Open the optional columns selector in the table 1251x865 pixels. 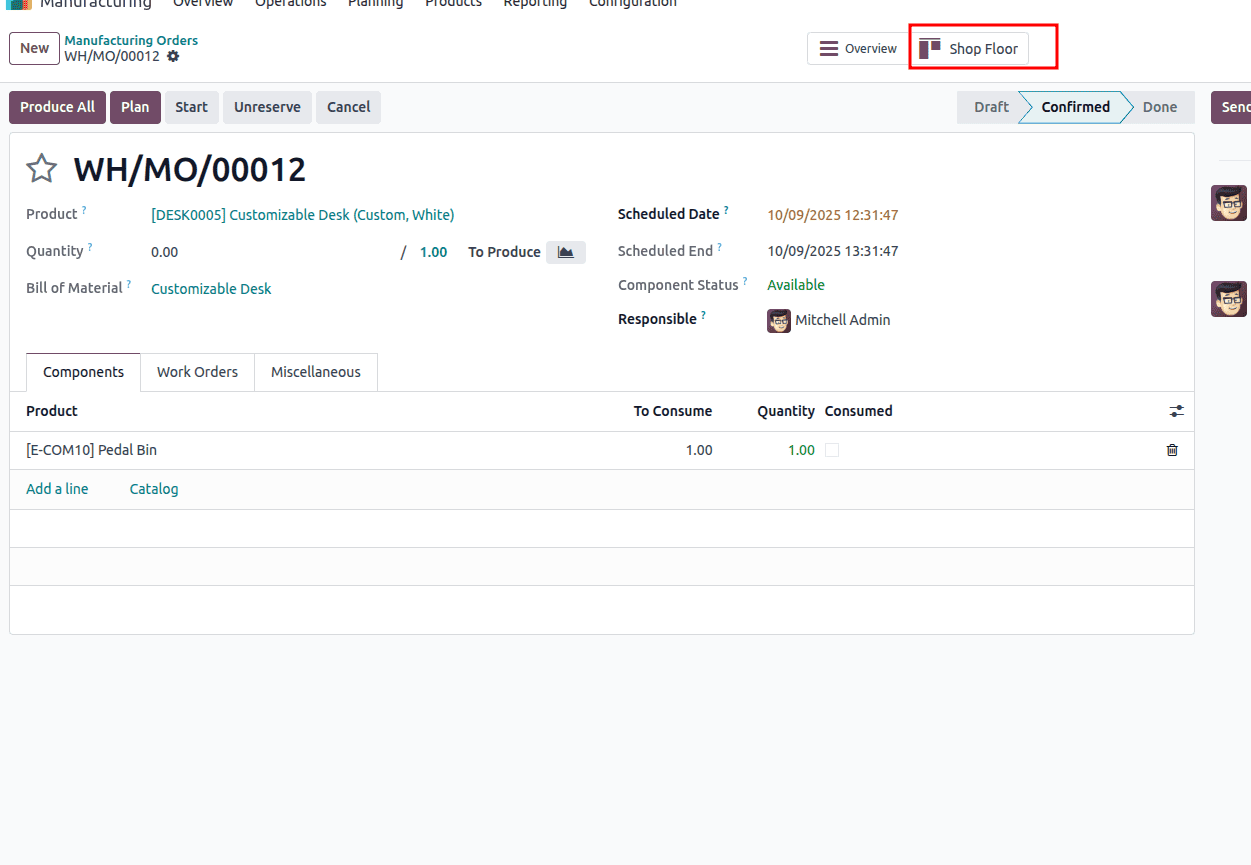click(1176, 411)
